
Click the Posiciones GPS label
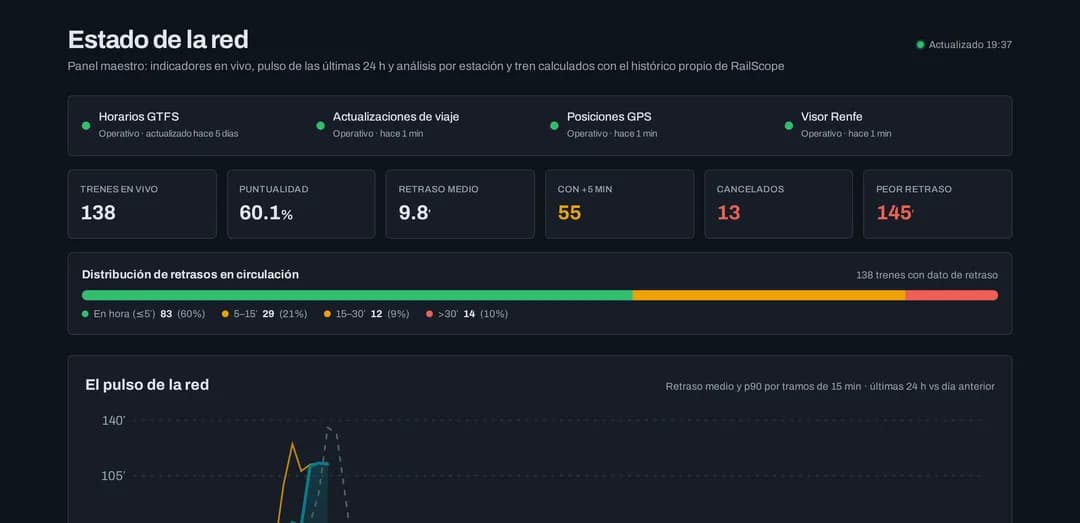(610, 117)
